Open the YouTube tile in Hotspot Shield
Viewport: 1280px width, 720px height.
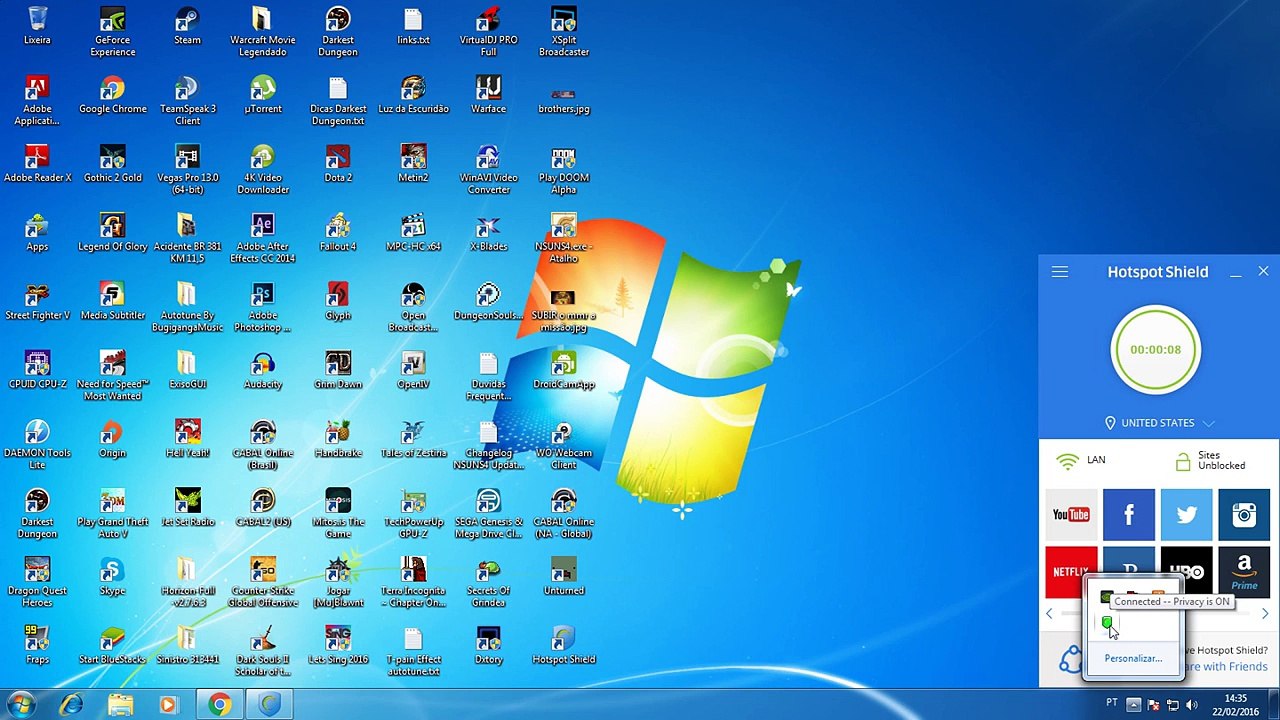1071,514
